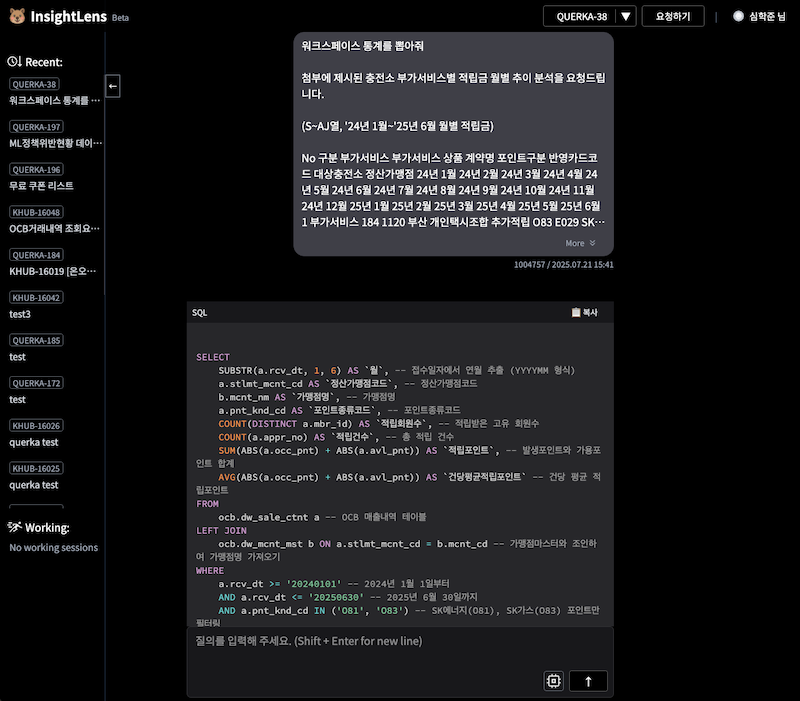Send the query with the up arrow

point(588,681)
